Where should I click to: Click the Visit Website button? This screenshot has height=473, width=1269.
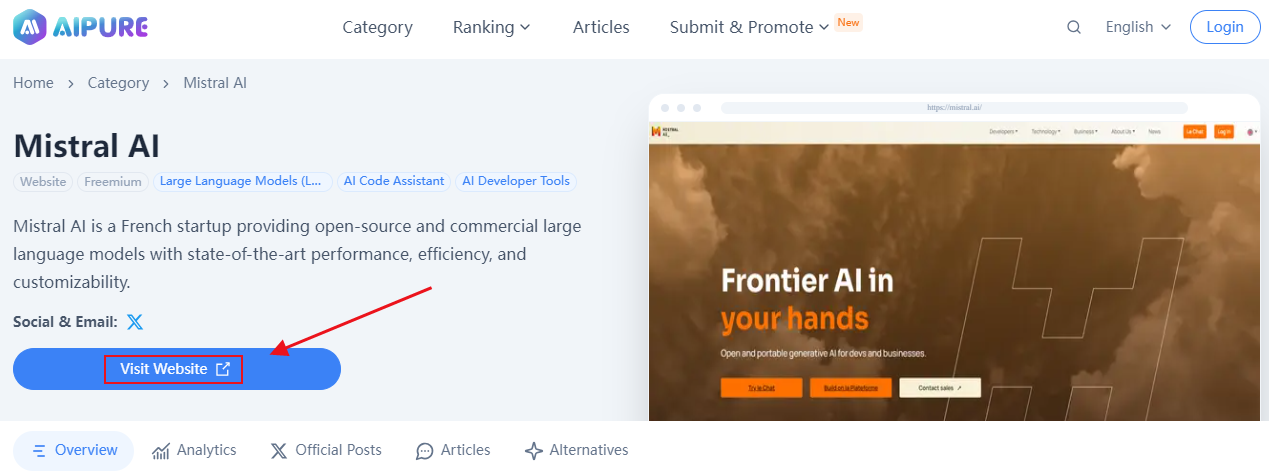coord(177,369)
